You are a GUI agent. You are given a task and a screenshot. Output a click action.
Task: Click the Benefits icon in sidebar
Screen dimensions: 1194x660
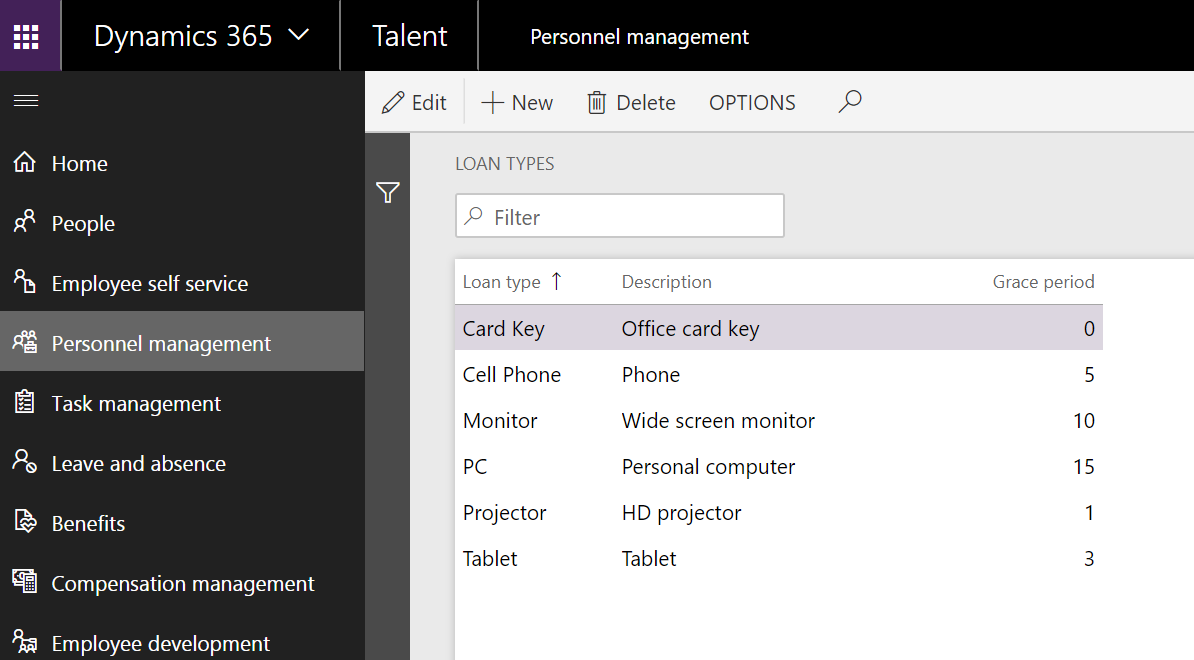click(25, 523)
